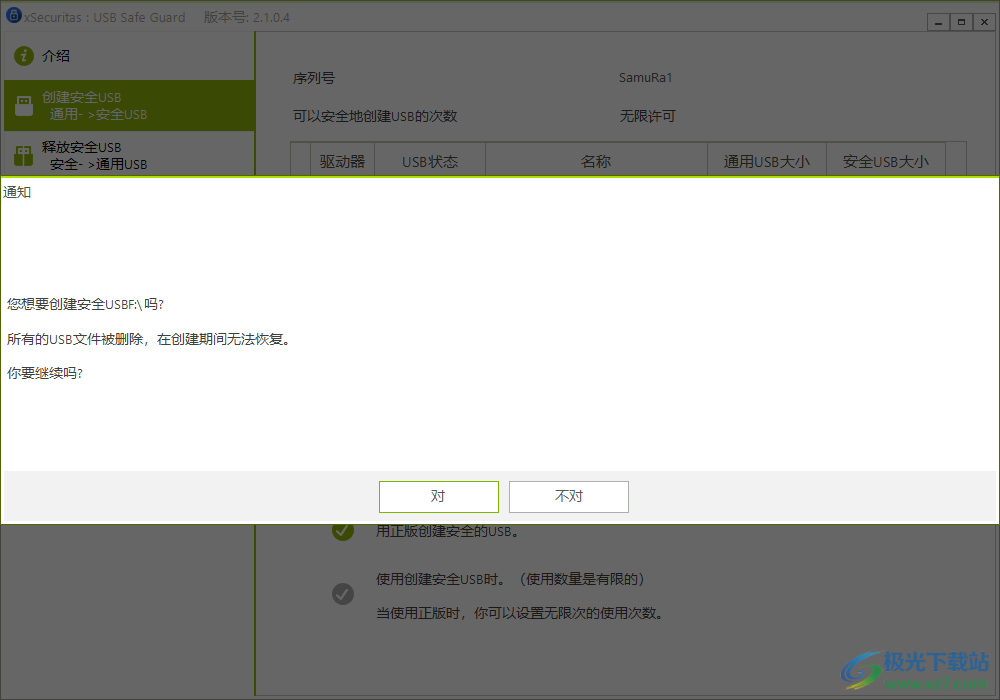
Task: Click the USB状态 column header
Action: click(x=429, y=159)
